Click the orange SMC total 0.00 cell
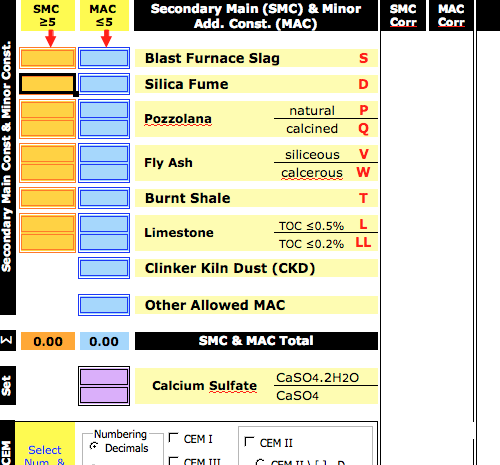This screenshot has height=465, width=500. (48, 341)
